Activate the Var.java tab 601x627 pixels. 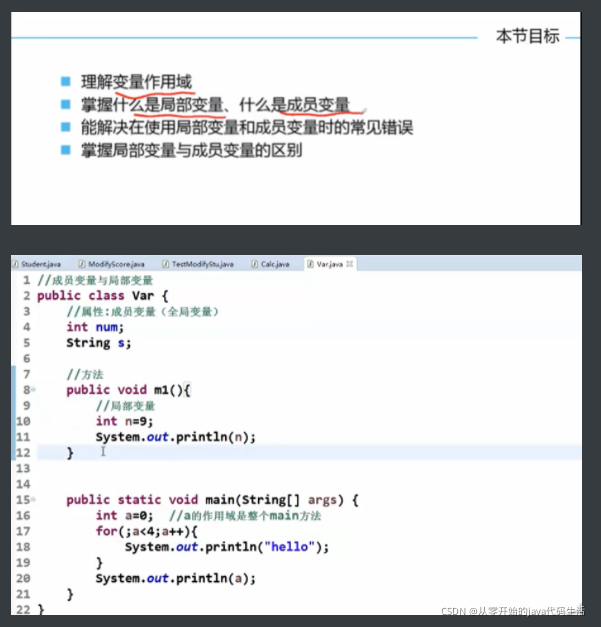[x=329, y=264]
